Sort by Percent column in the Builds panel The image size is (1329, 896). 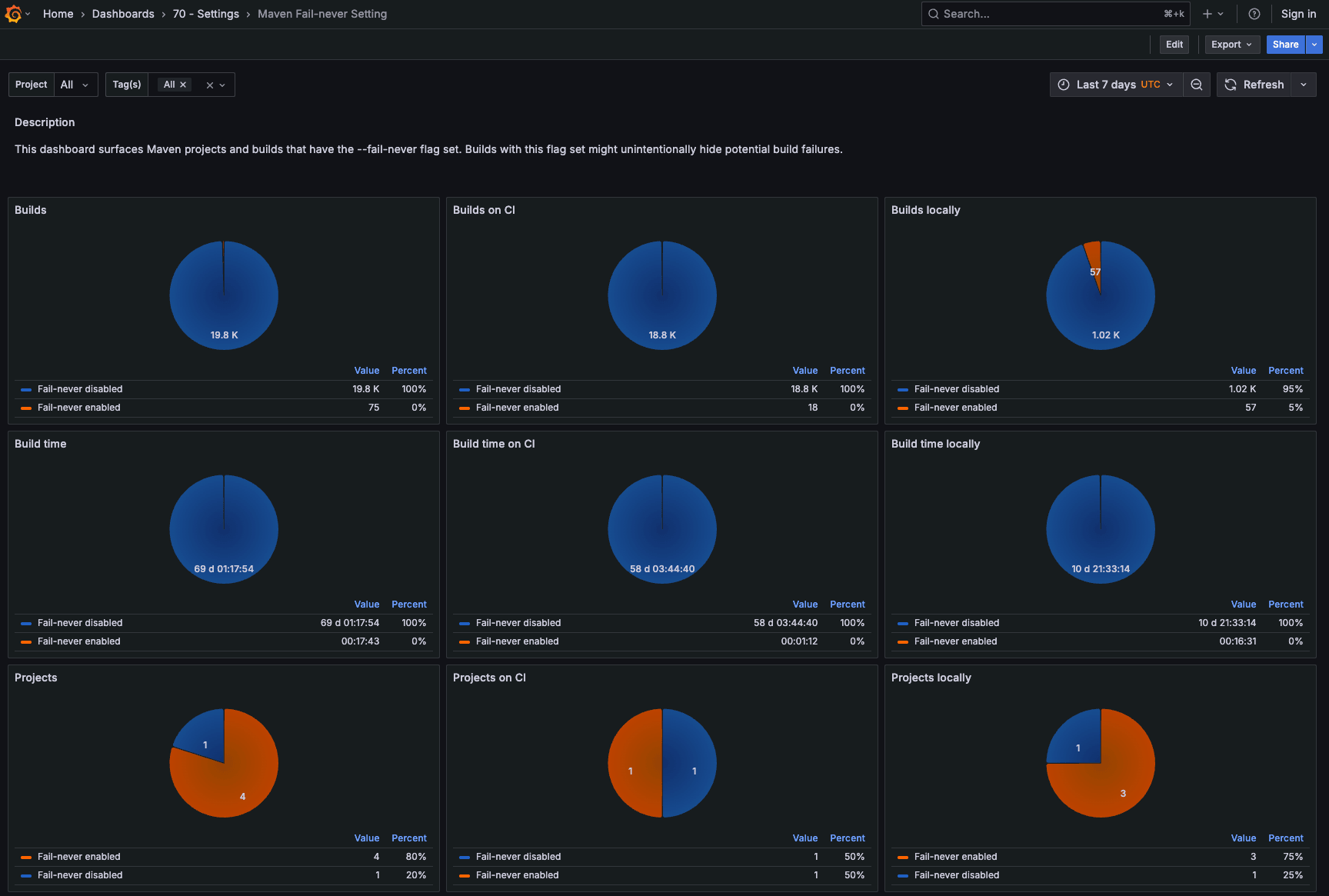[409, 370]
